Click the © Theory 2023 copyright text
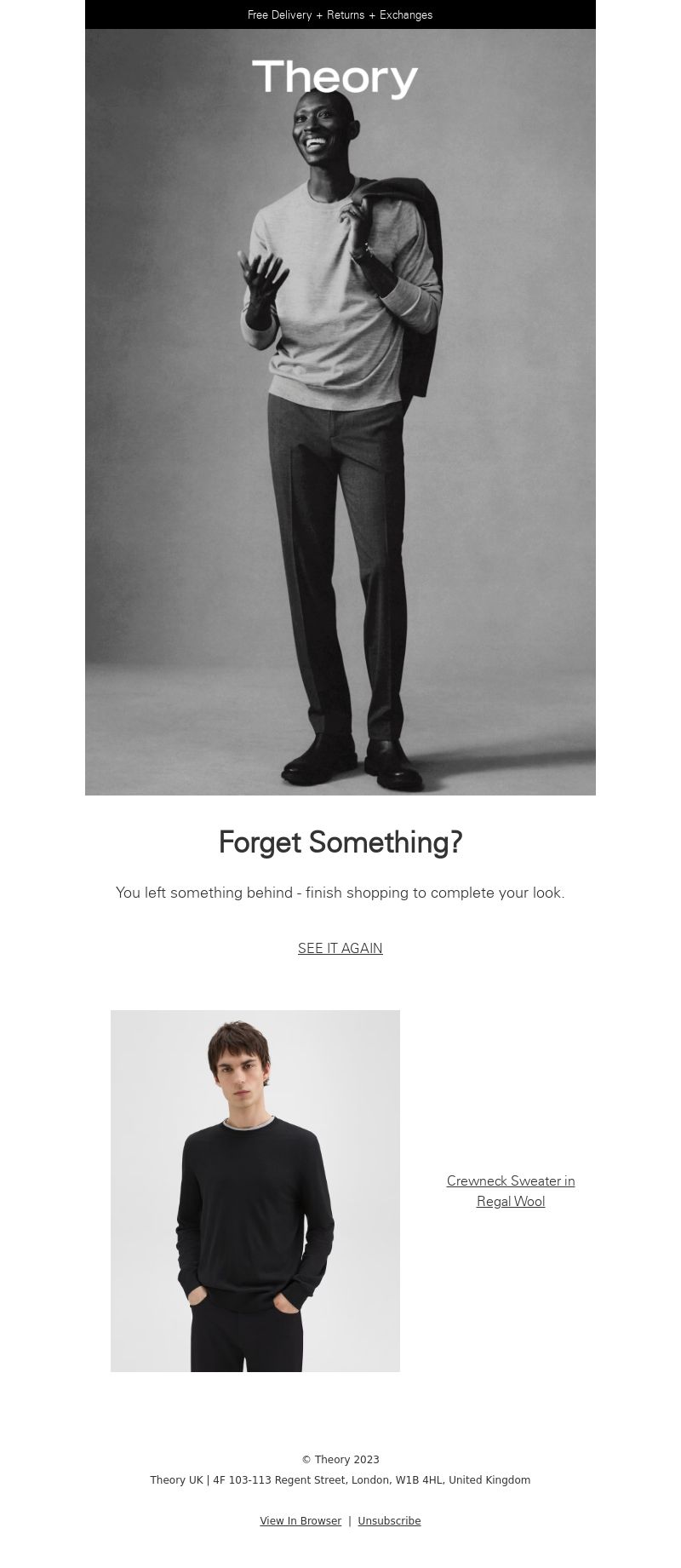Screen dimensions: 681x1568 coord(340,1460)
